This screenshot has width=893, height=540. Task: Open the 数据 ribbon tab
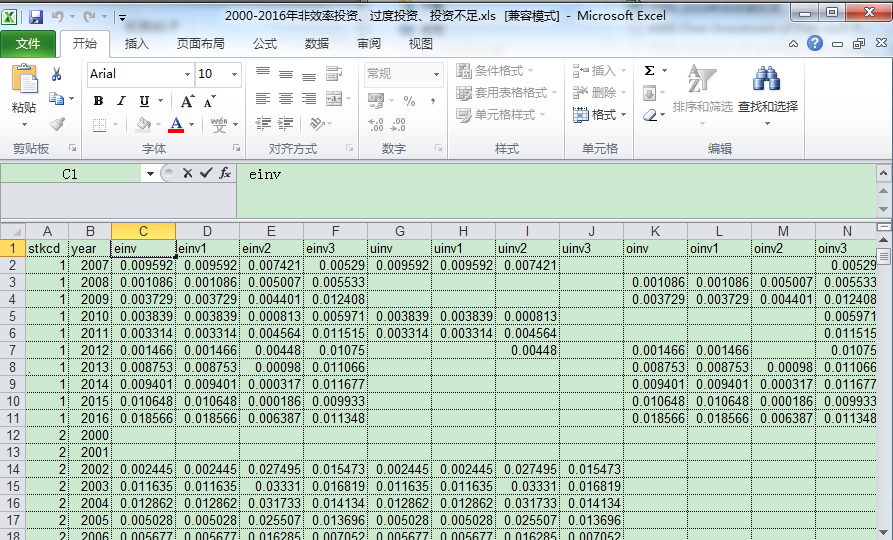point(317,44)
